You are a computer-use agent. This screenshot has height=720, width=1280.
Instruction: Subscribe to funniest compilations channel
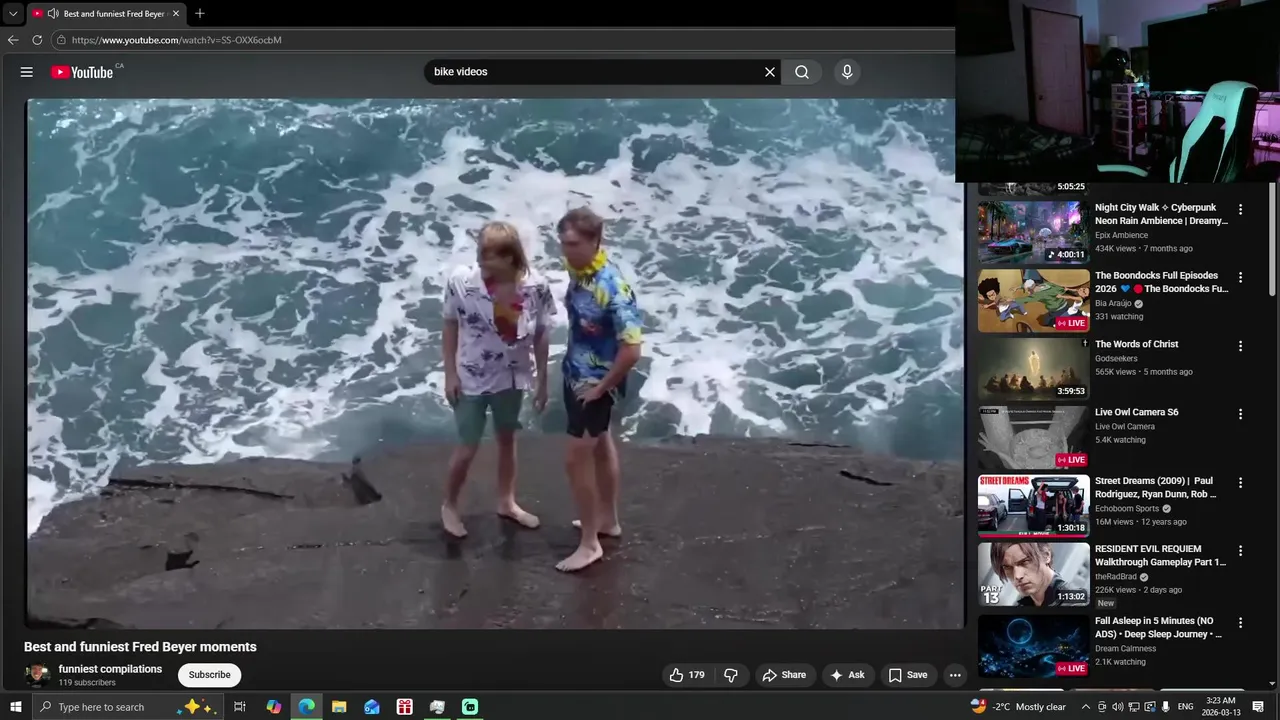(x=210, y=675)
